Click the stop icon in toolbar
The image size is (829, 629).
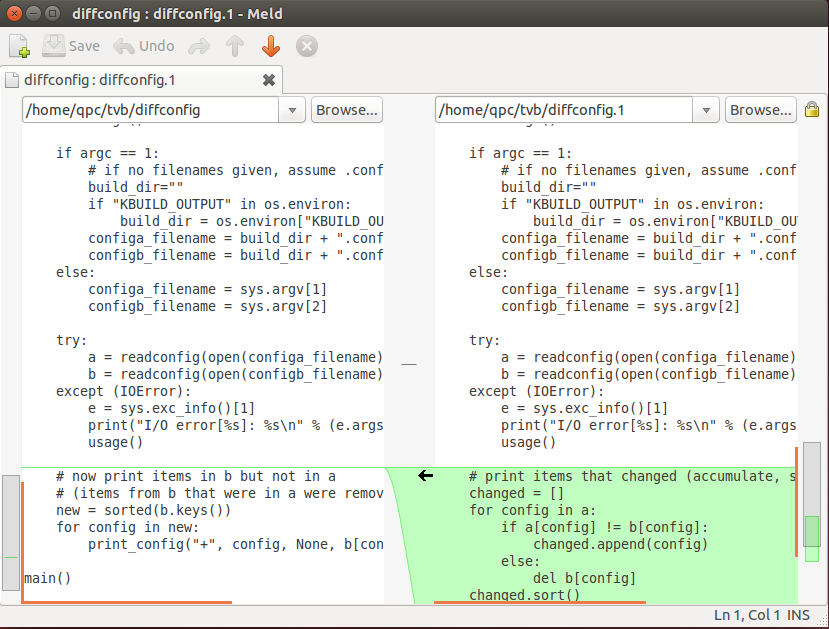click(307, 46)
